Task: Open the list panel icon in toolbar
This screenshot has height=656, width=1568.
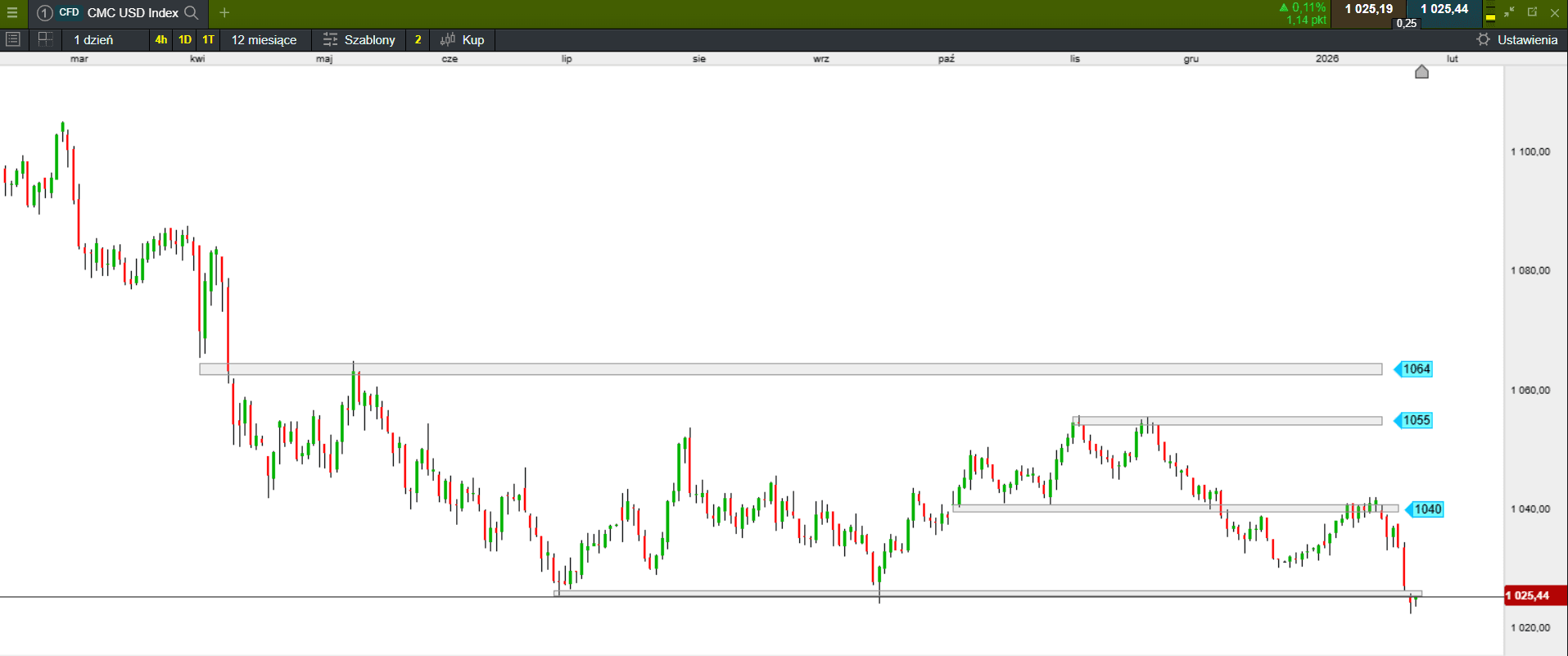Action: pyautogui.click(x=12, y=39)
